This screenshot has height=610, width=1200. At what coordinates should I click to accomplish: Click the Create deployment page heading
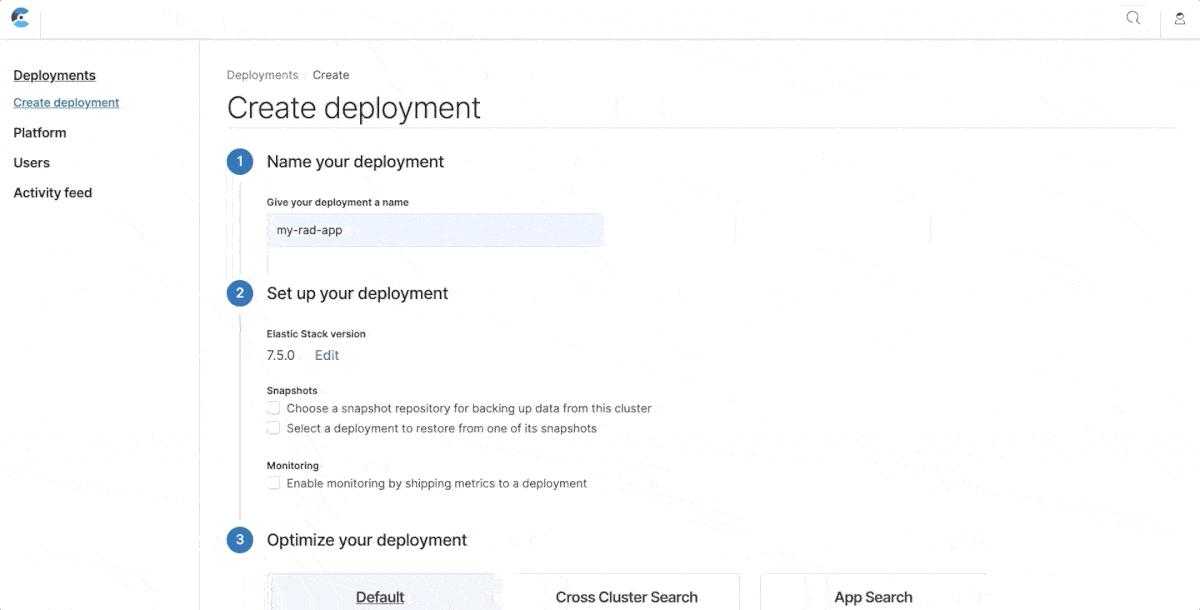click(x=354, y=107)
